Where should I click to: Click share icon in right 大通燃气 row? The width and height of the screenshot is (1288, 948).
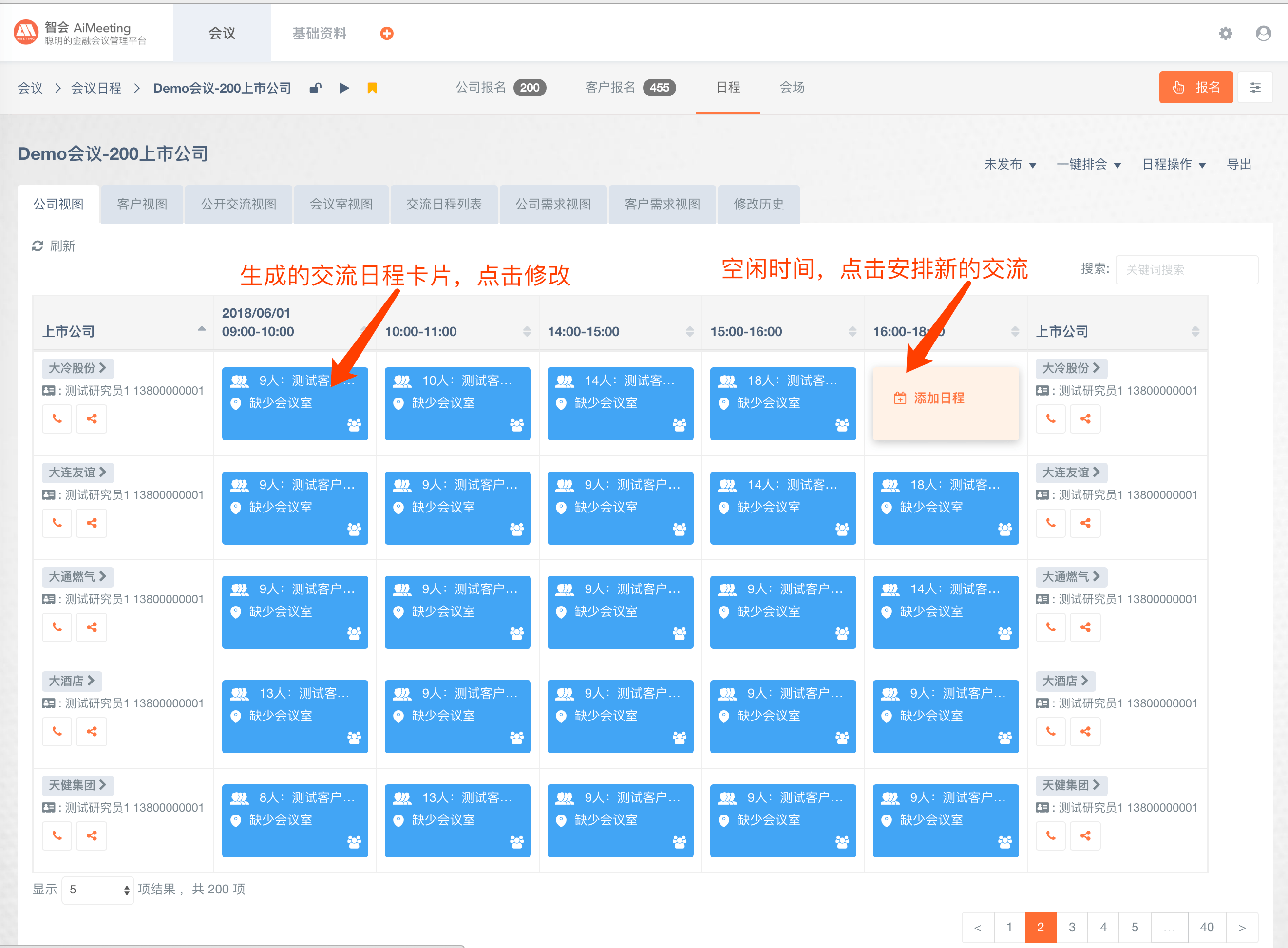[1085, 627]
